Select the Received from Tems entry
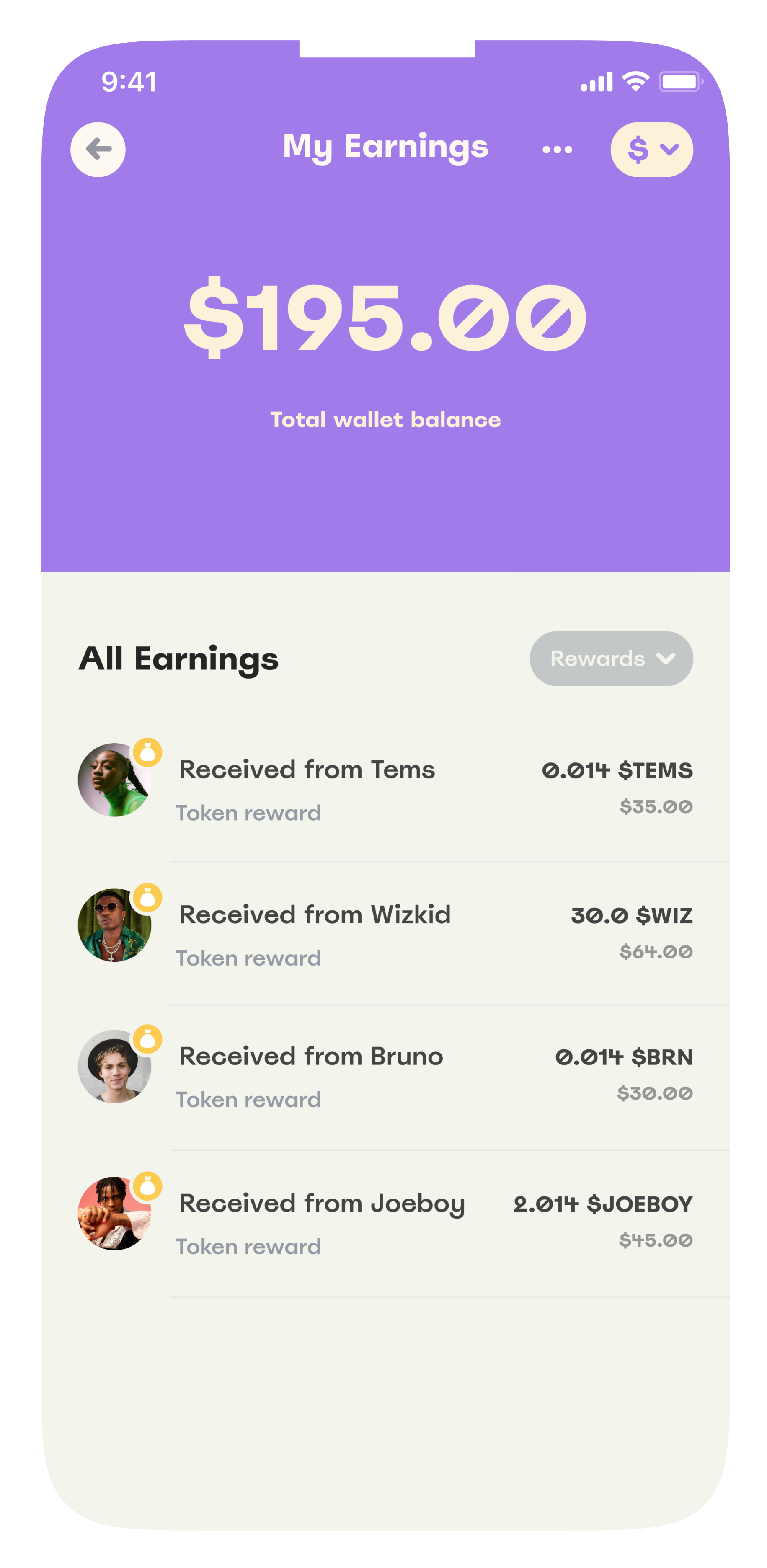This screenshot has width=767, height=1568. pos(307,770)
